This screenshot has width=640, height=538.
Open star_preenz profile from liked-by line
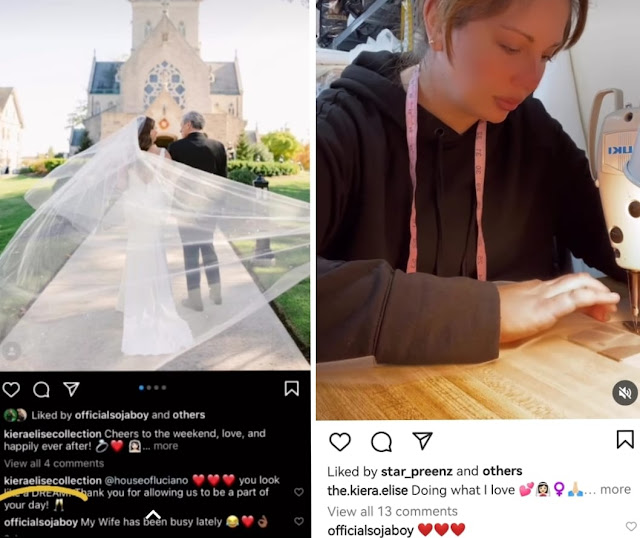(x=417, y=471)
